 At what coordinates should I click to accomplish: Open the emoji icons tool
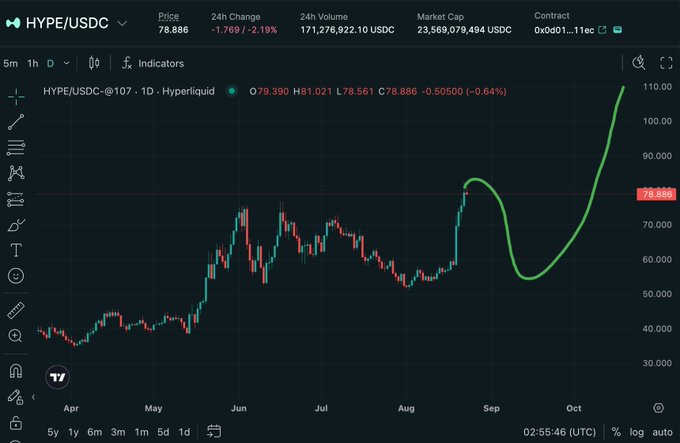16,276
